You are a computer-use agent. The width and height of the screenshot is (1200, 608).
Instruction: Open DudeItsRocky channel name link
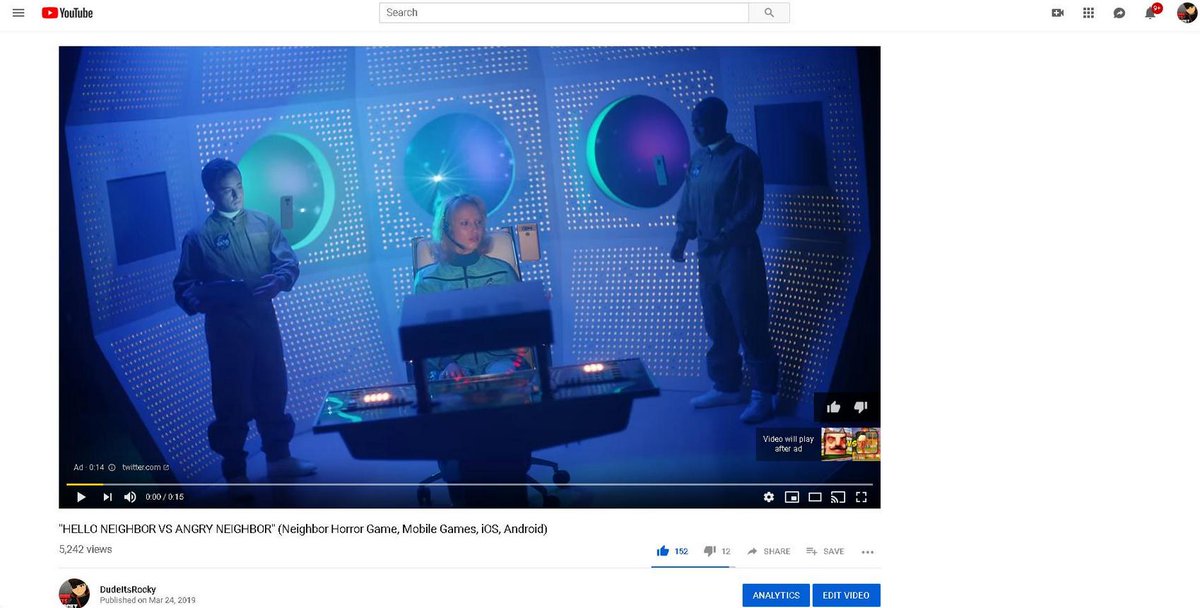(x=129, y=589)
